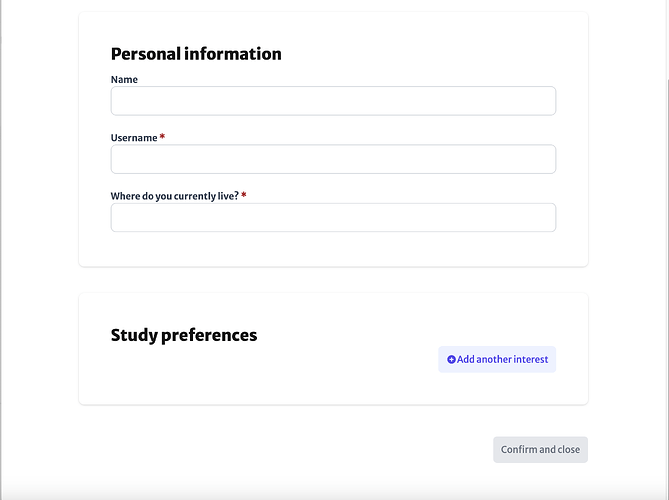Click the red asterisk next to Username

tap(162, 137)
